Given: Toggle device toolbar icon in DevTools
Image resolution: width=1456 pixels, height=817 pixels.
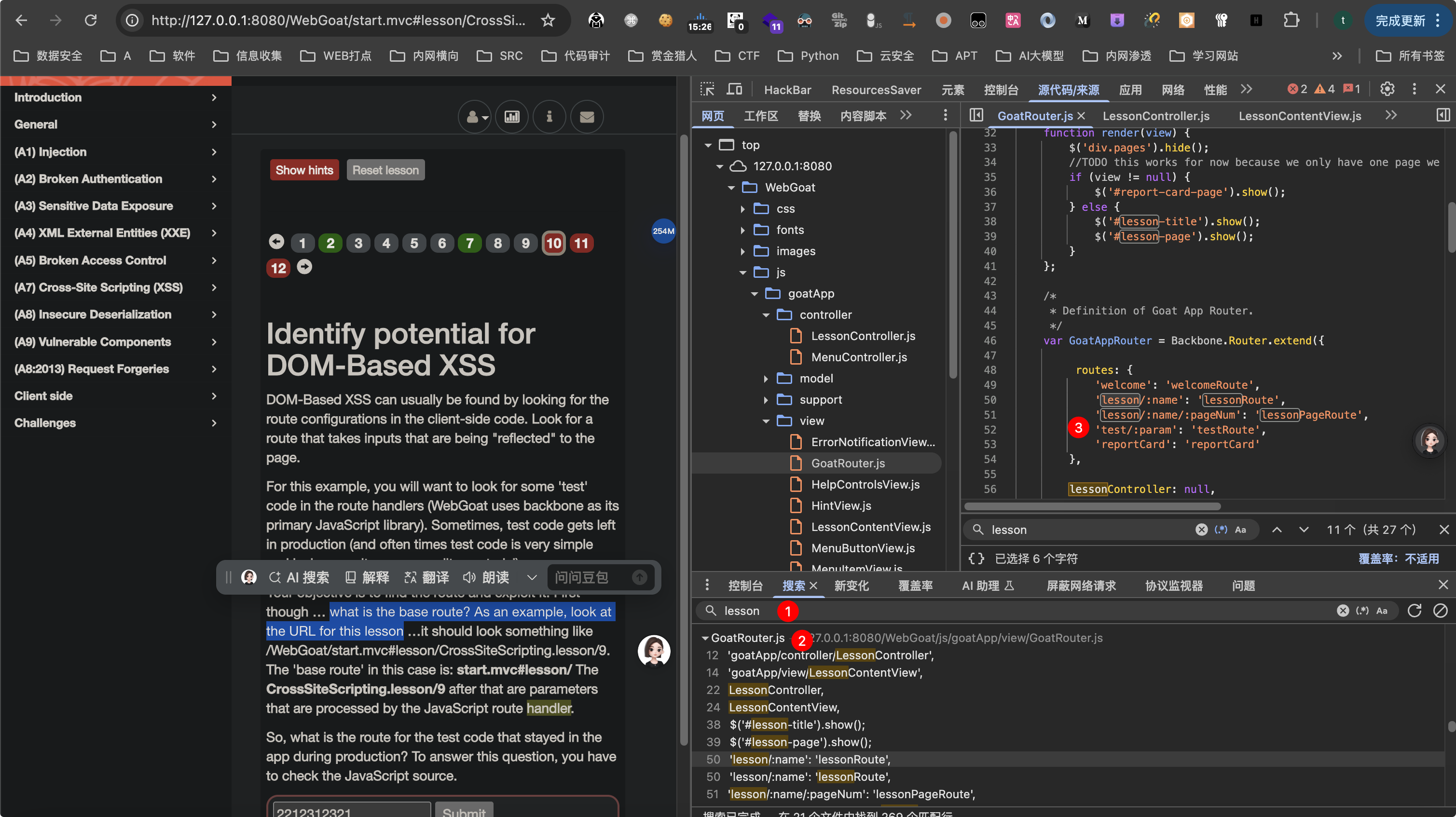Looking at the screenshot, I should (734, 89).
